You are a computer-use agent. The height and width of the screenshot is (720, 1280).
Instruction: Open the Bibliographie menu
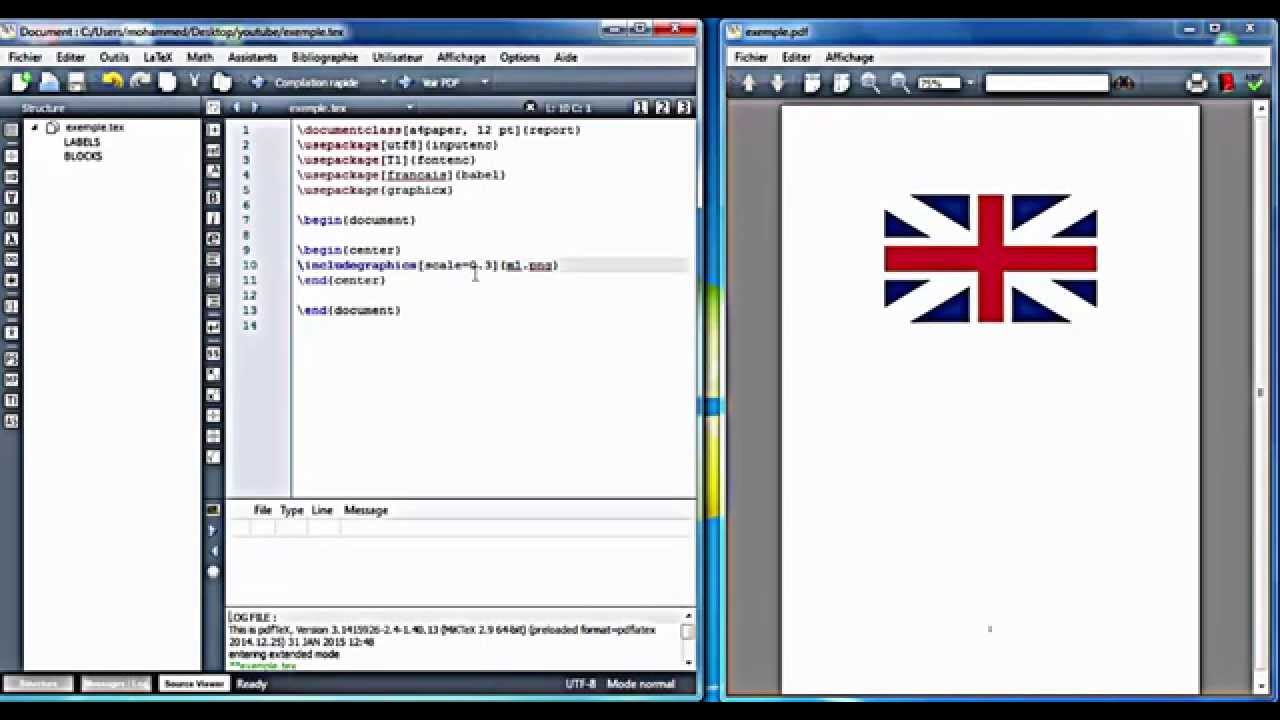[325, 57]
